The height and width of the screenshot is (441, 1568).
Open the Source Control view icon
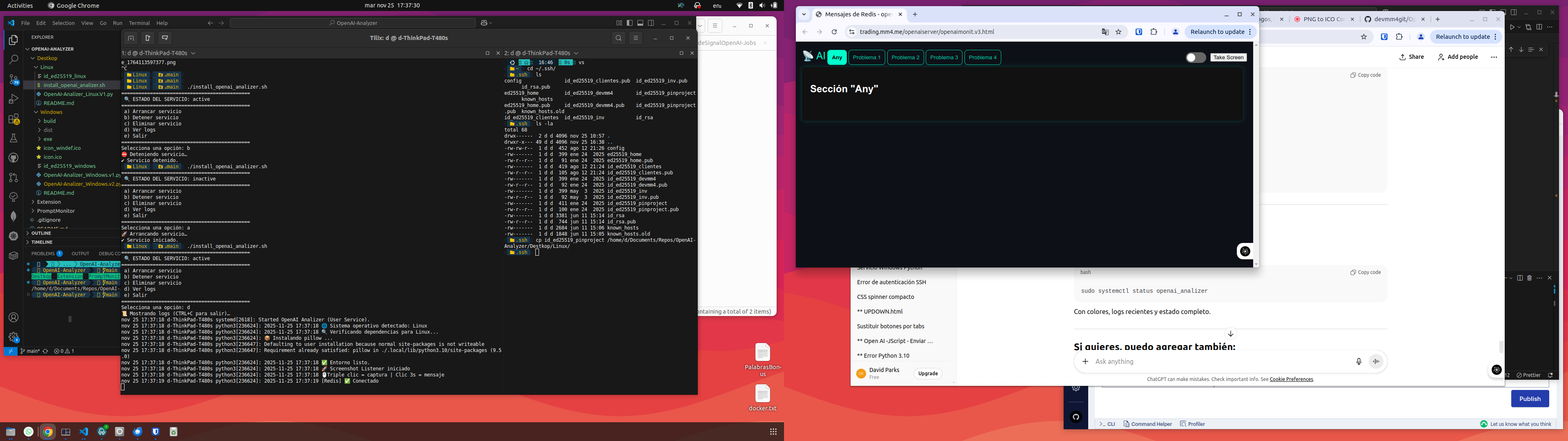click(x=13, y=80)
